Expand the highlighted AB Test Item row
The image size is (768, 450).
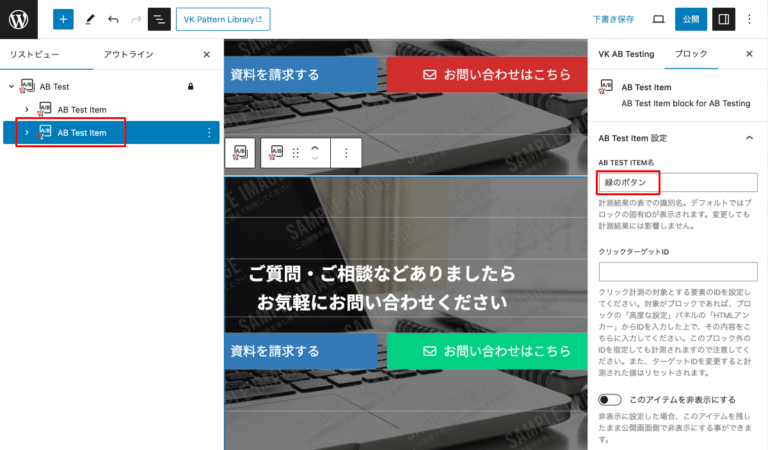pos(27,133)
